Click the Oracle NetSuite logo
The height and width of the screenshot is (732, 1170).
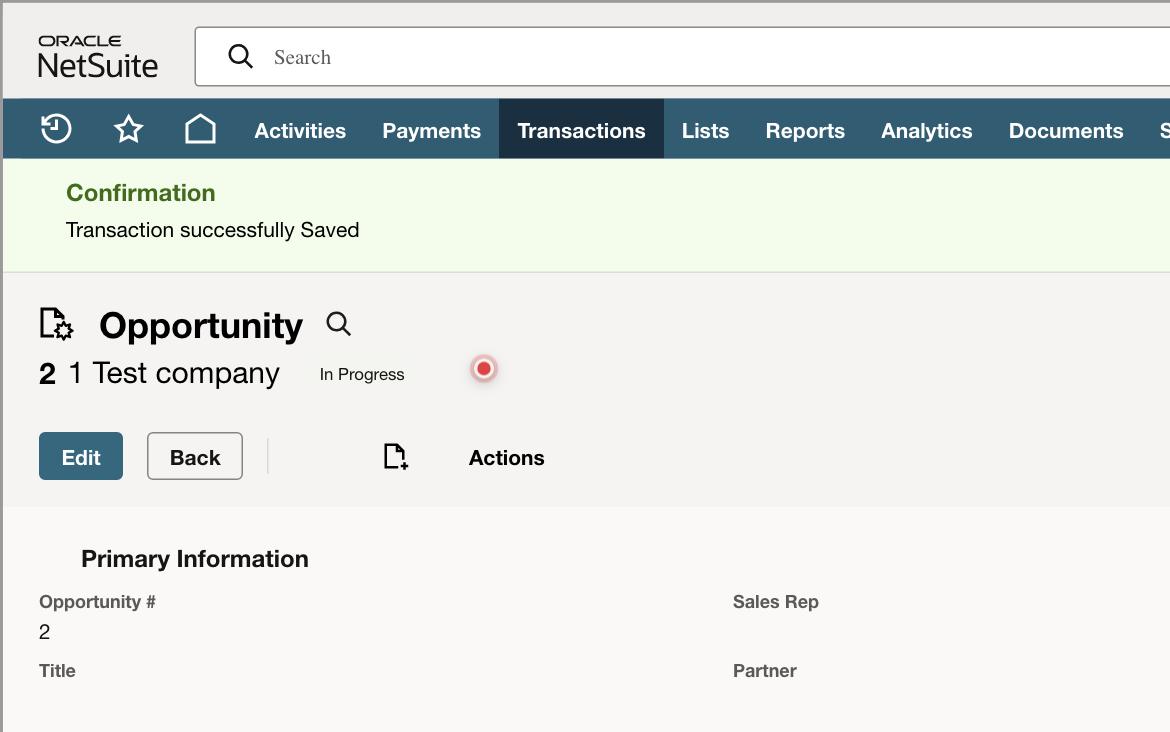click(x=98, y=57)
